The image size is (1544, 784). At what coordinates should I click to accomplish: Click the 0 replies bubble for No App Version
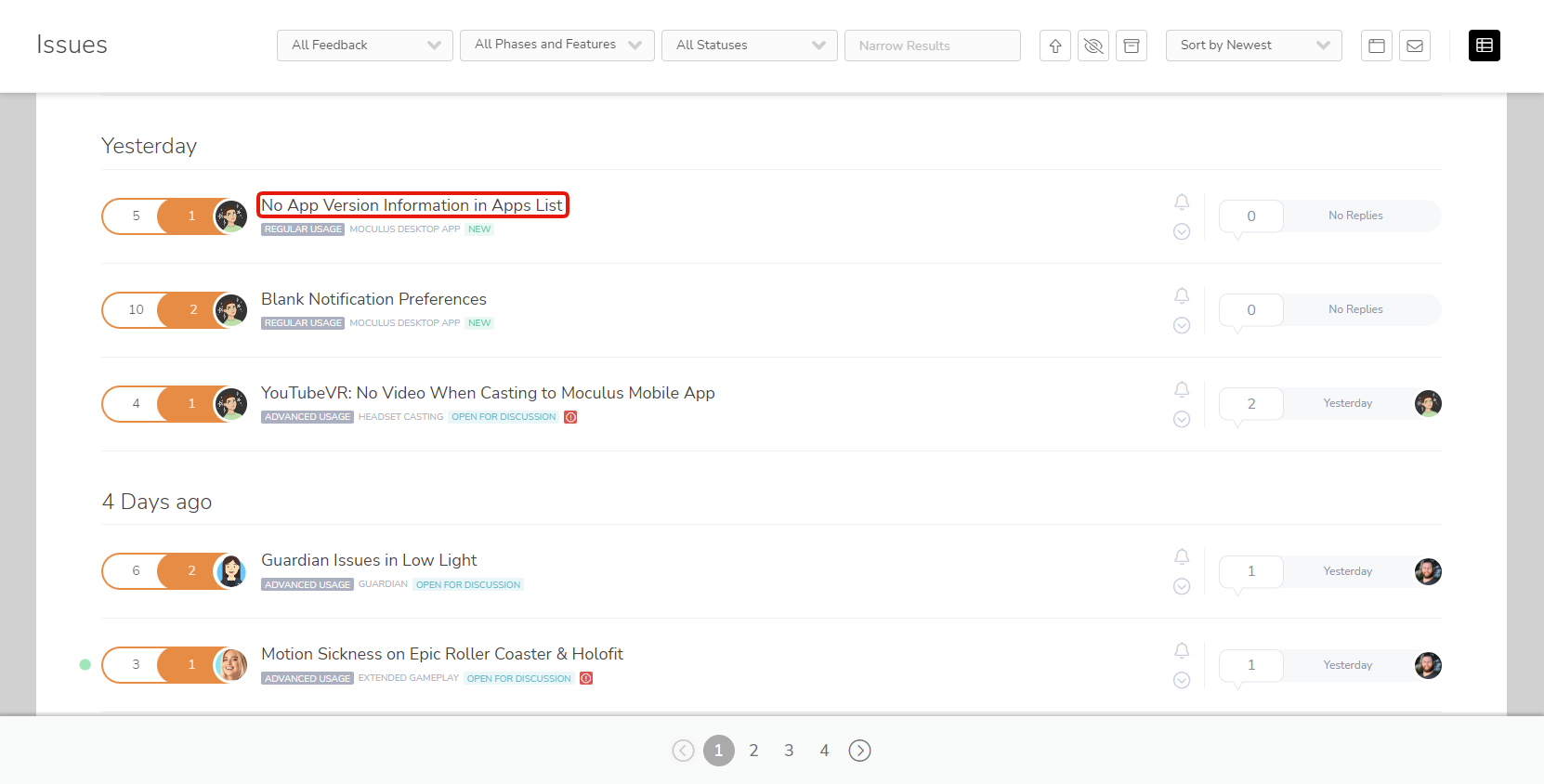click(x=1251, y=216)
